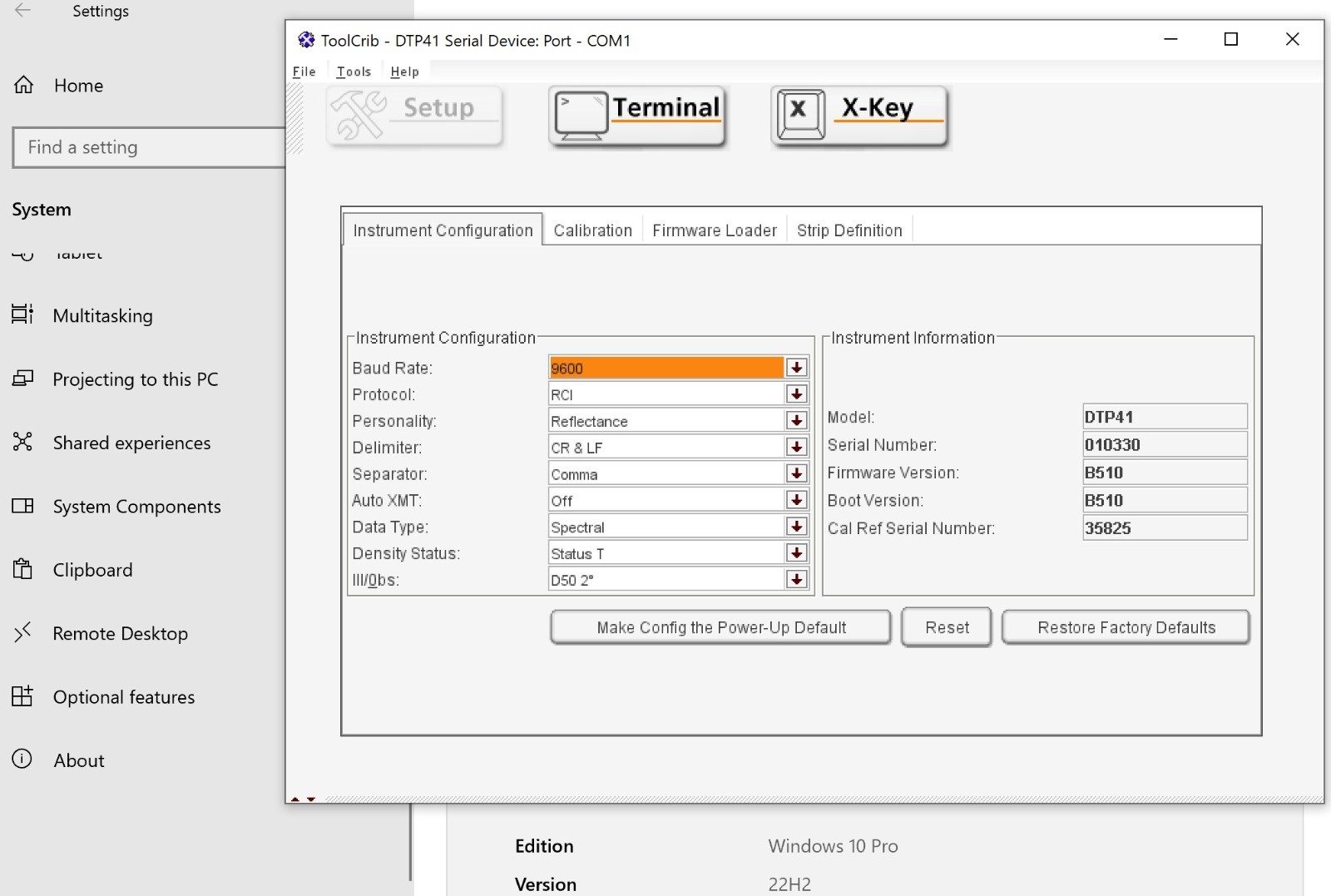Viewport: 1331px width, 896px height.
Task: Click the 'Density Status:' label
Action: tap(406, 553)
